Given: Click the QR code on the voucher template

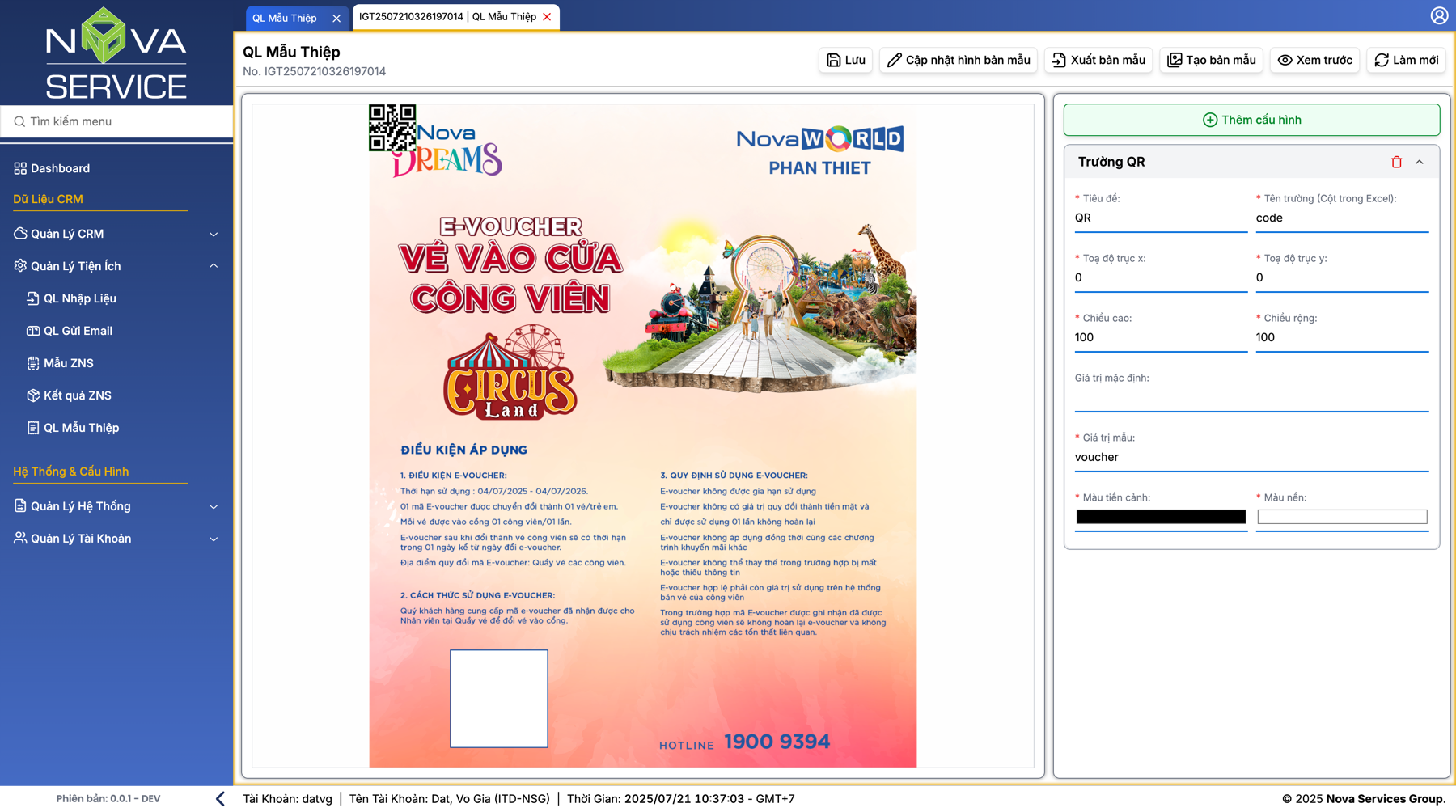Looking at the screenshot, I should coord(392,128).
